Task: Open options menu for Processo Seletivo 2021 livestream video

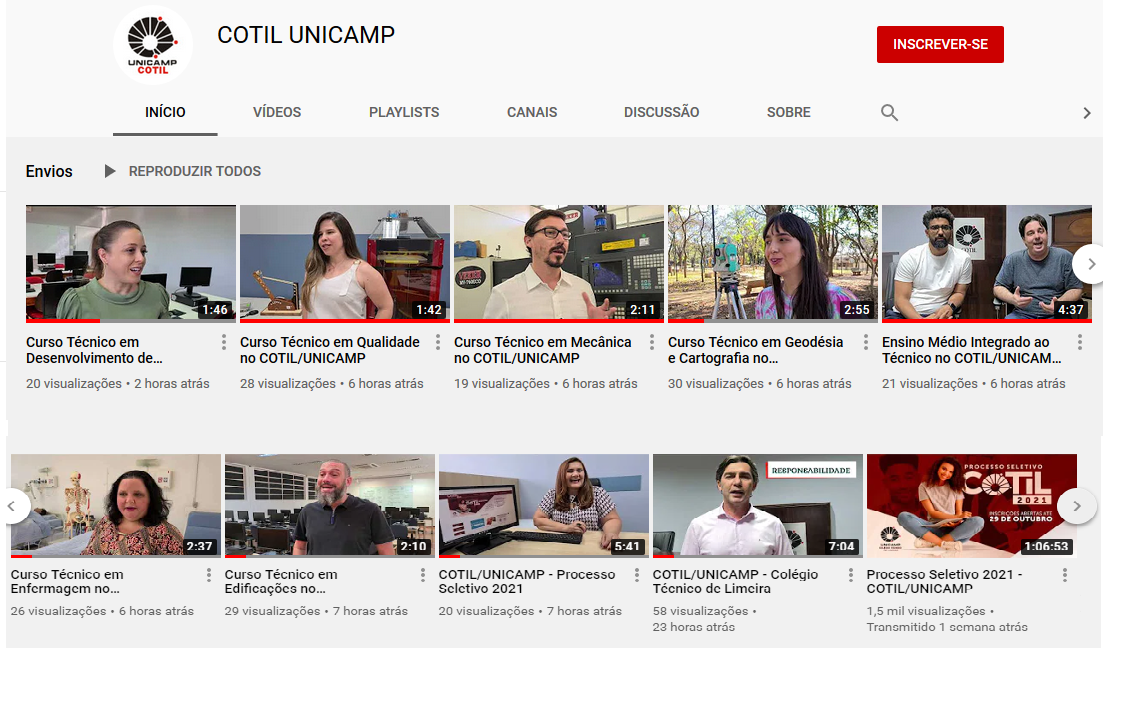Action: [x=1065, y=574]
